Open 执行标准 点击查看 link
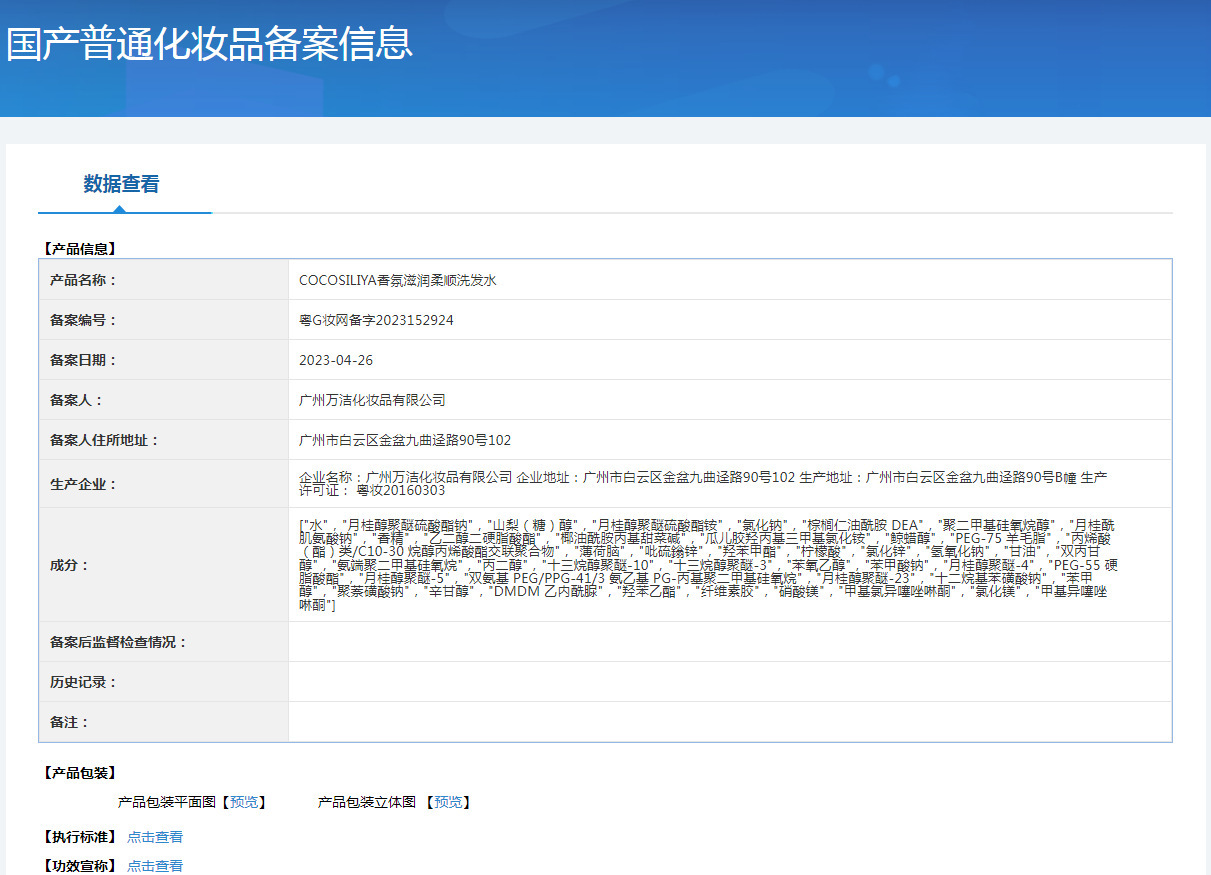1211x875 pixels. (x=155, y=837)
